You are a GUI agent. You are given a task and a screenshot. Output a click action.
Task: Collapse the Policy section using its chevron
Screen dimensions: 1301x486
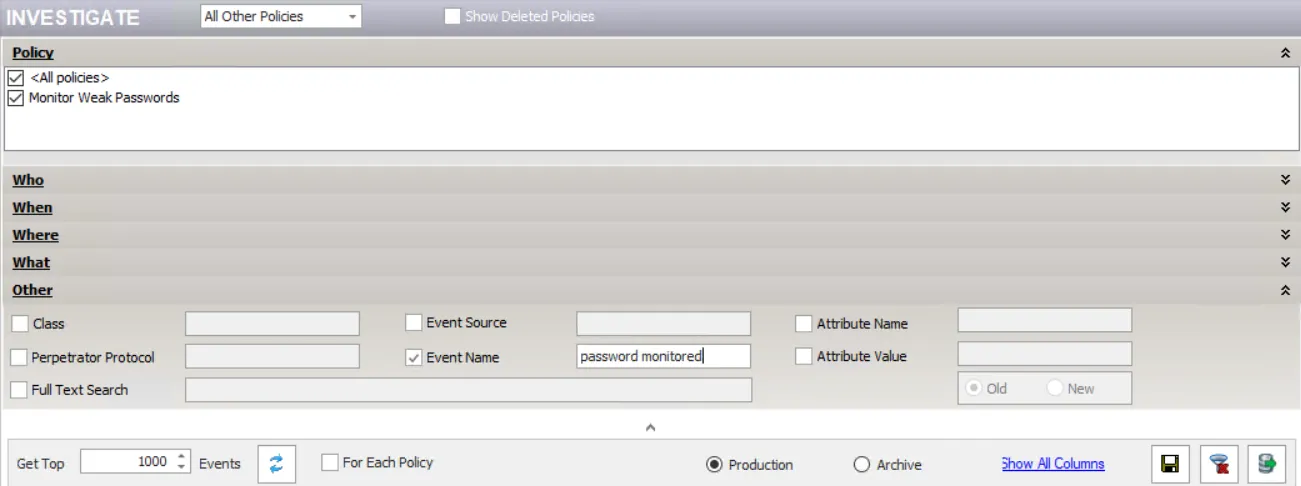pos(1285,53)
